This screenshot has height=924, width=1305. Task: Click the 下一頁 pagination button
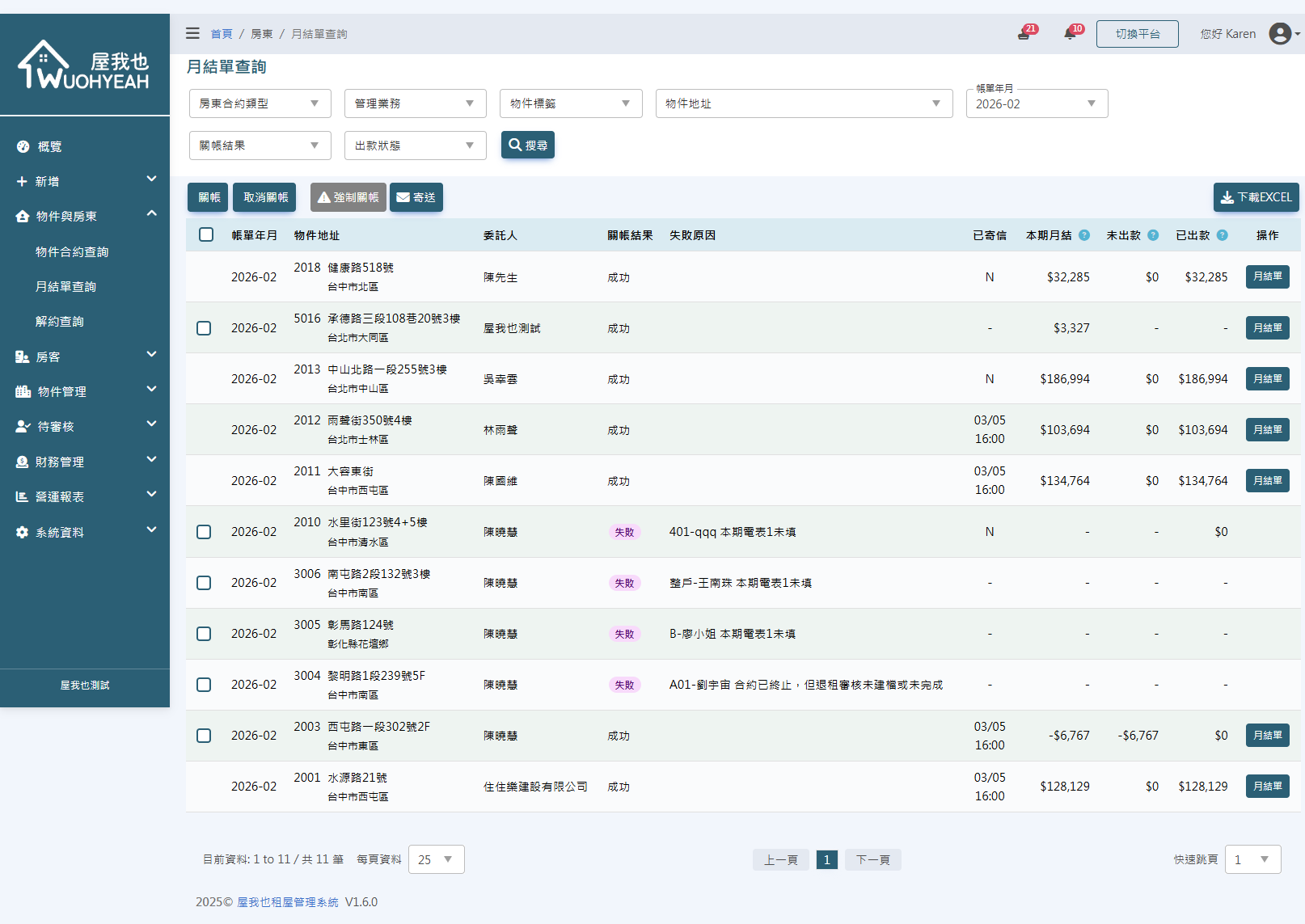872,859
